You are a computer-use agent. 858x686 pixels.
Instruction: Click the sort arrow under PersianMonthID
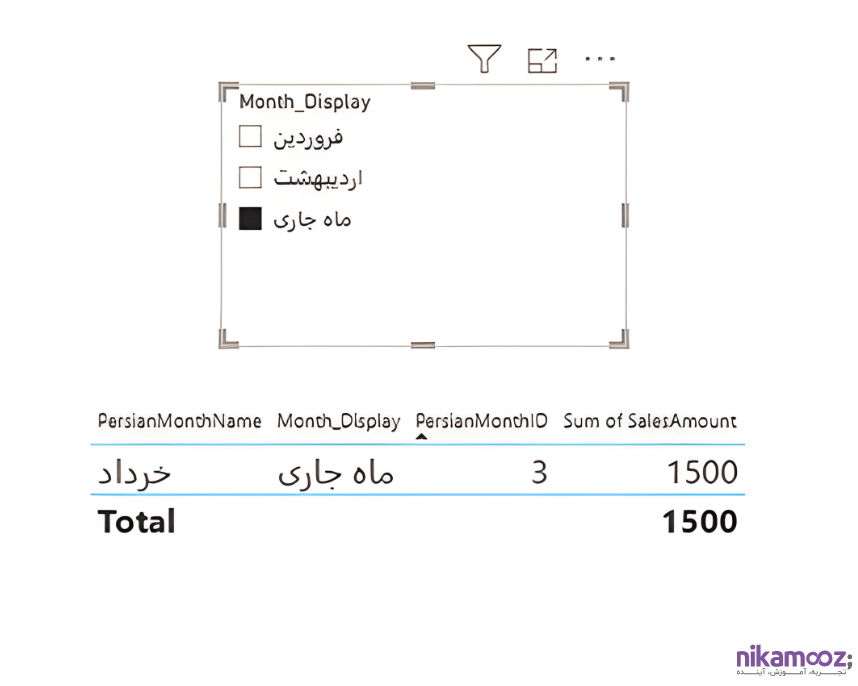(x=421, y=437)
